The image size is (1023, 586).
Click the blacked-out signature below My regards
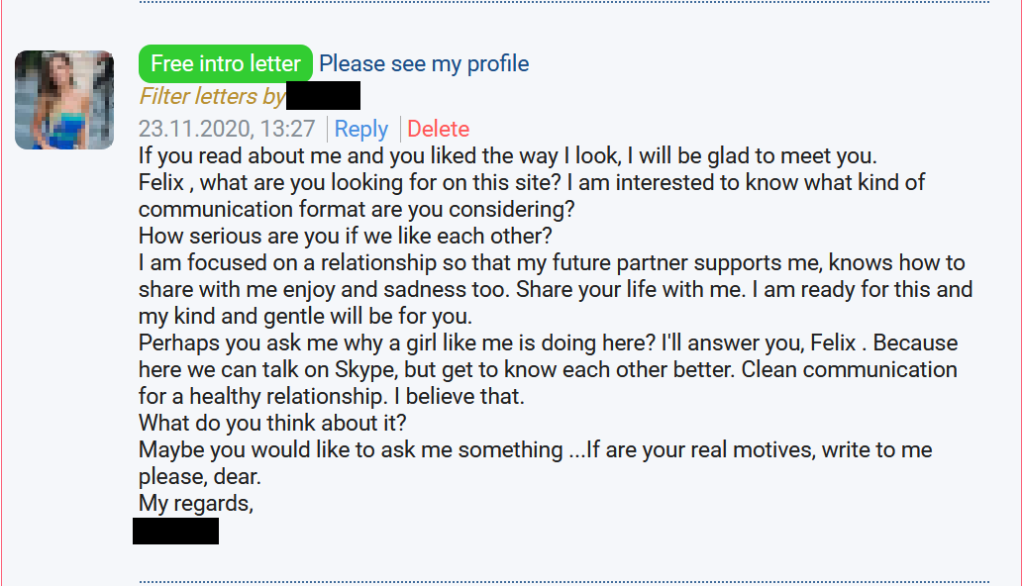176,531
